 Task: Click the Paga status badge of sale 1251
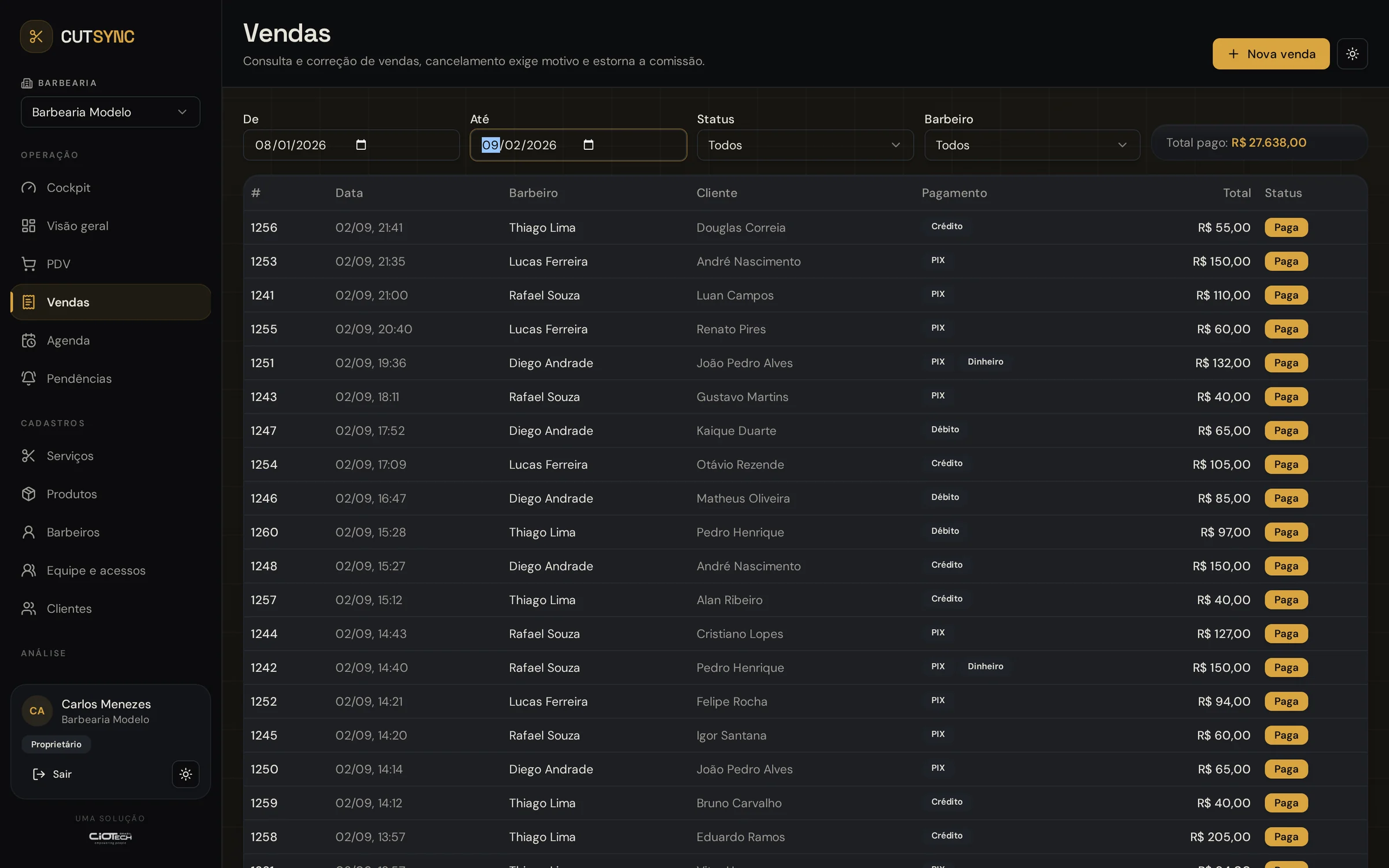coord(1286,363)
